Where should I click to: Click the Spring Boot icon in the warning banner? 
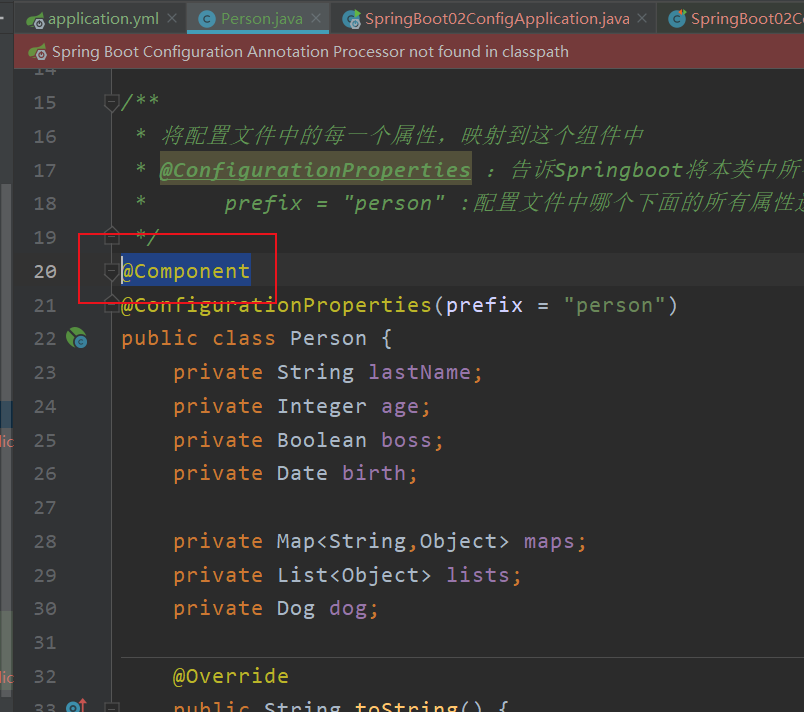click(x=37, y=52)
